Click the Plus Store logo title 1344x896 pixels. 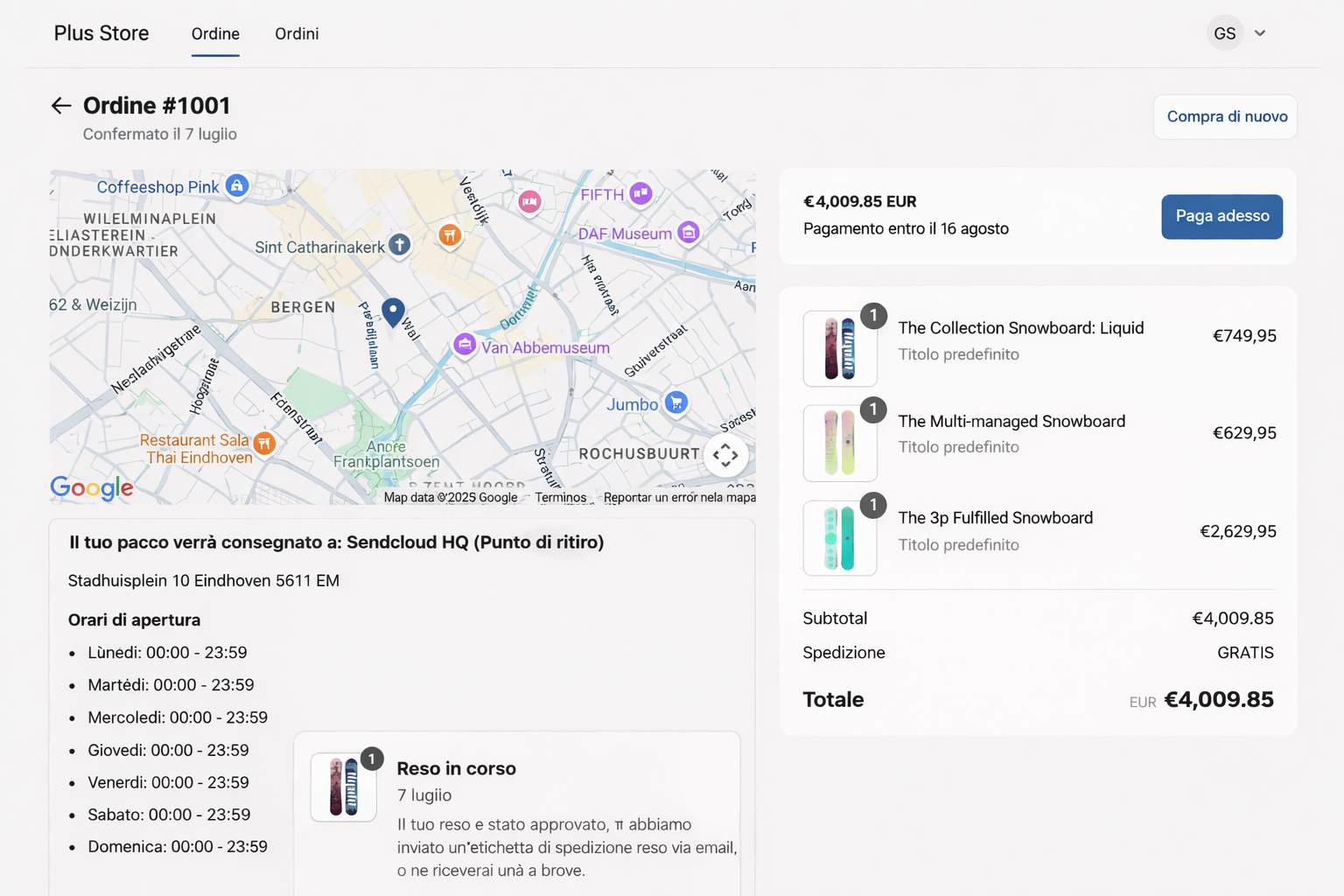pyautogui.click(x=101, y=33)
